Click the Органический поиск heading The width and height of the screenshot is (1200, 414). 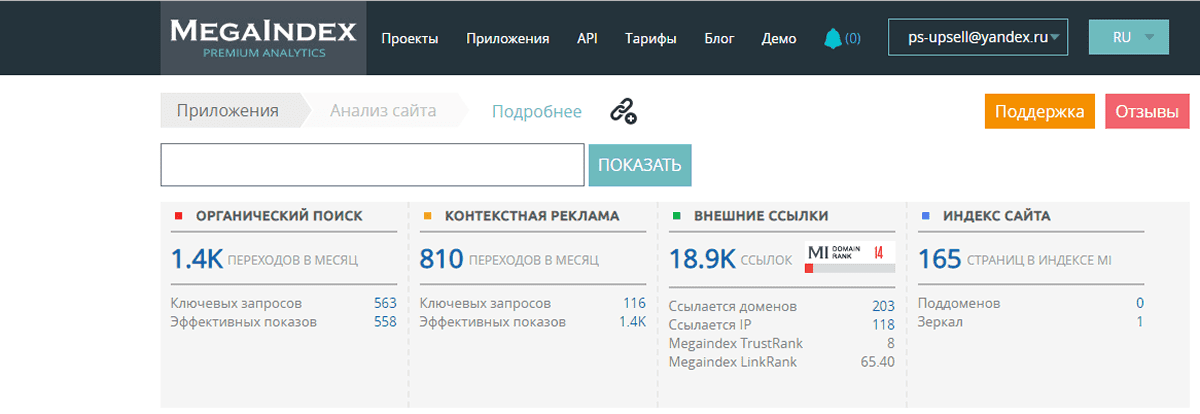(x=279, y=215)
